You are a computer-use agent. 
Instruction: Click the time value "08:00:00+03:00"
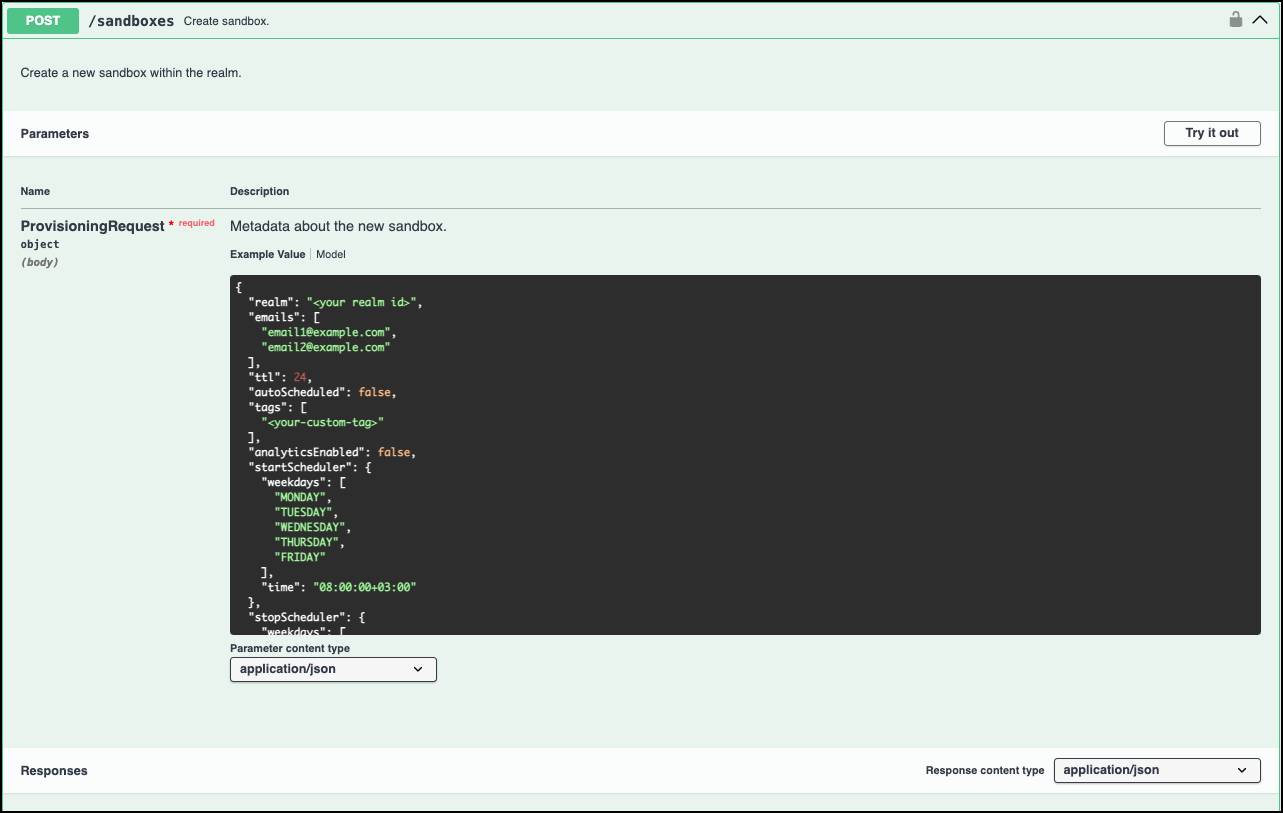pyautogui.click(x=364, y=587)
